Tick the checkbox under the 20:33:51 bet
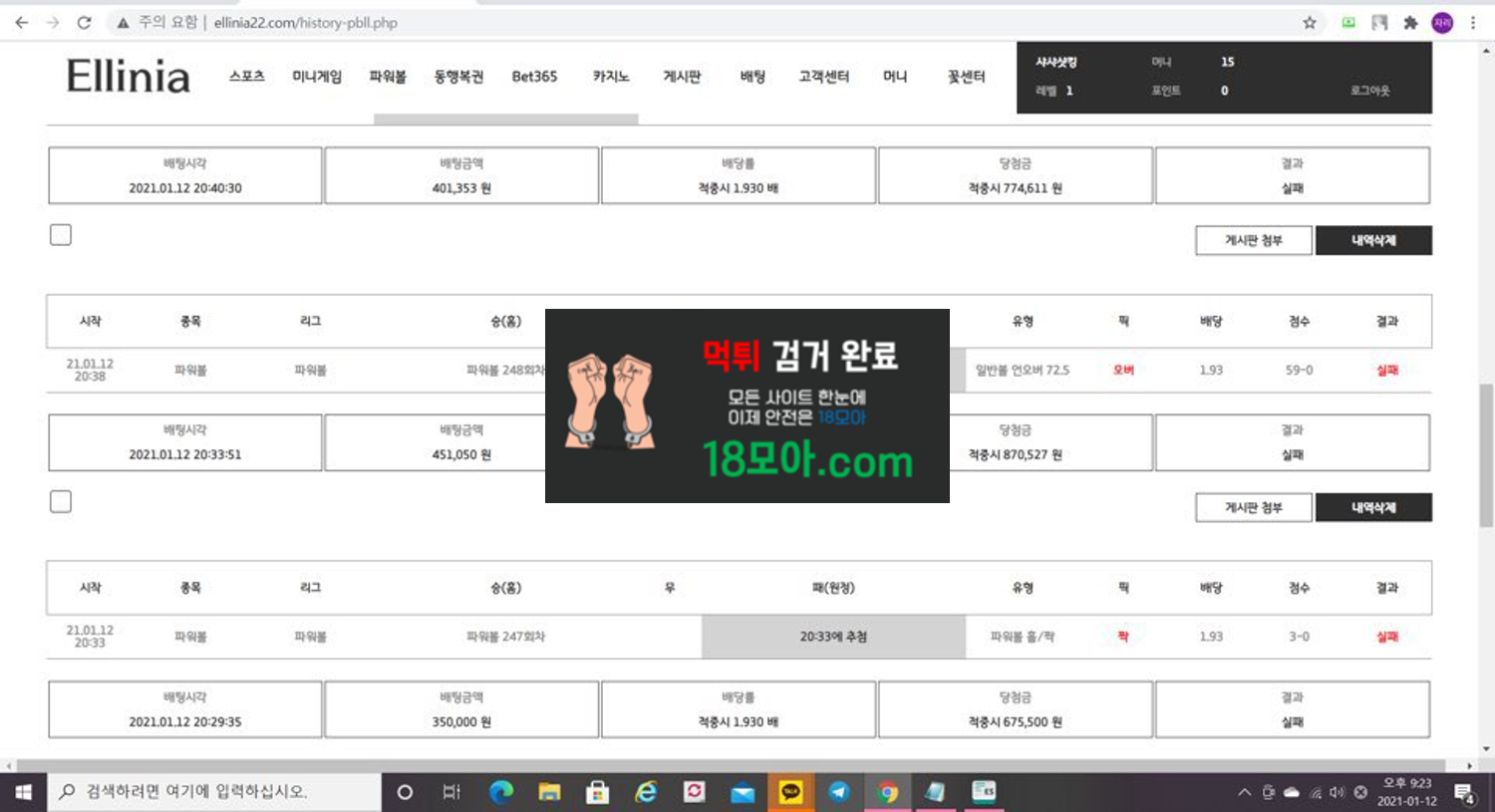The width and height of the screenshot is (1495, 812). click(61, 501)
